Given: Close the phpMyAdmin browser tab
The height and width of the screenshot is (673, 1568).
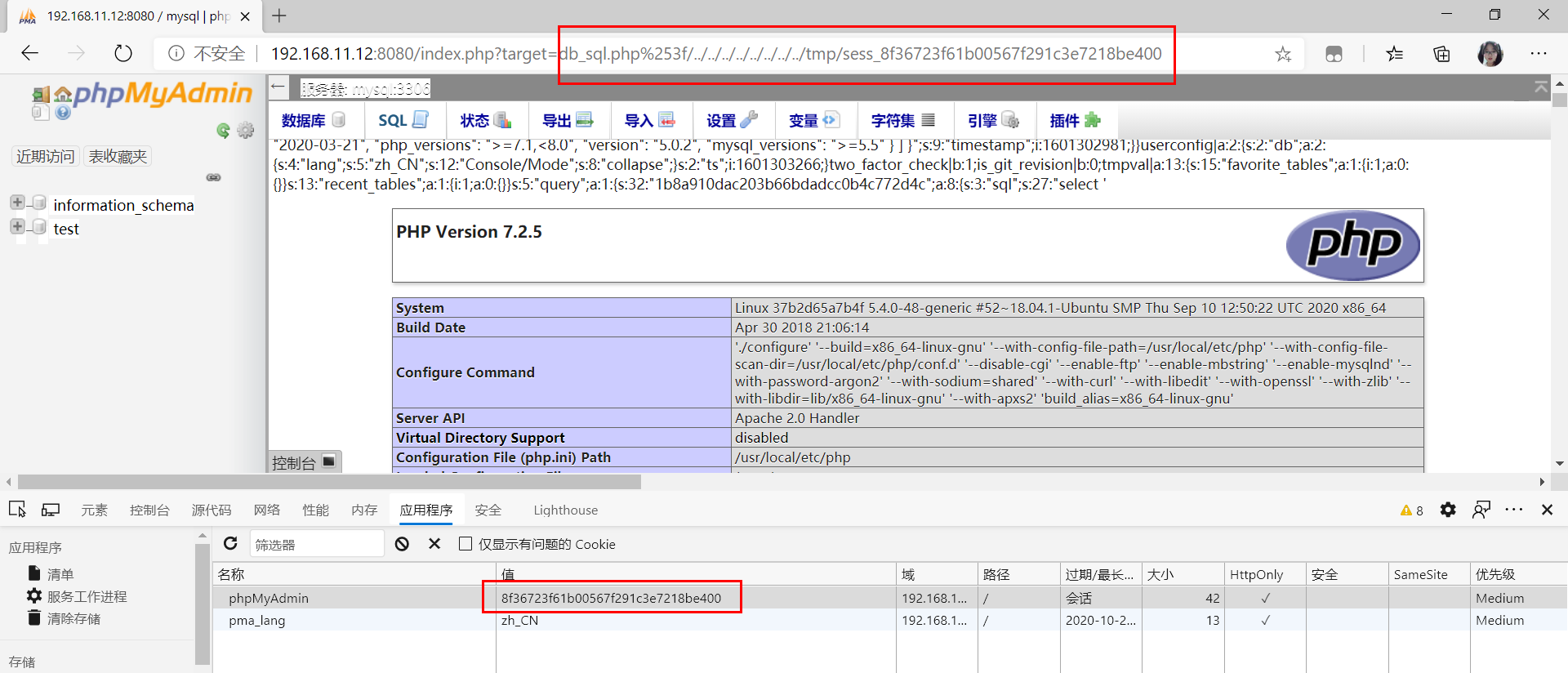Looking at the screenshot, I should (x=245, y=16).
